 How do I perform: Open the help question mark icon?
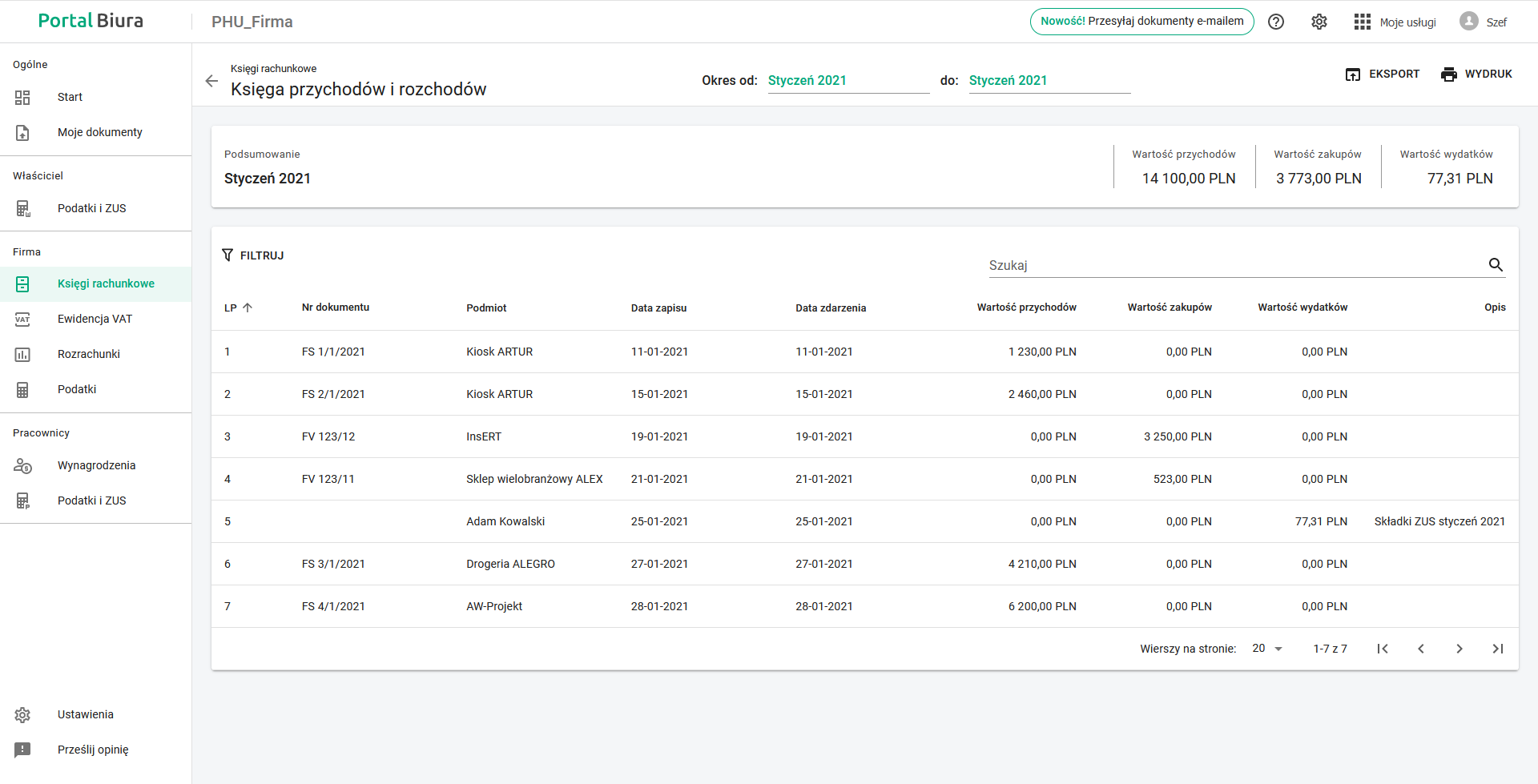[1276, 22]
